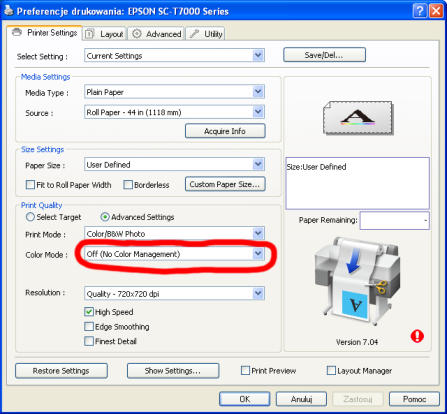Click the Save/Del... button

[324, 55]
